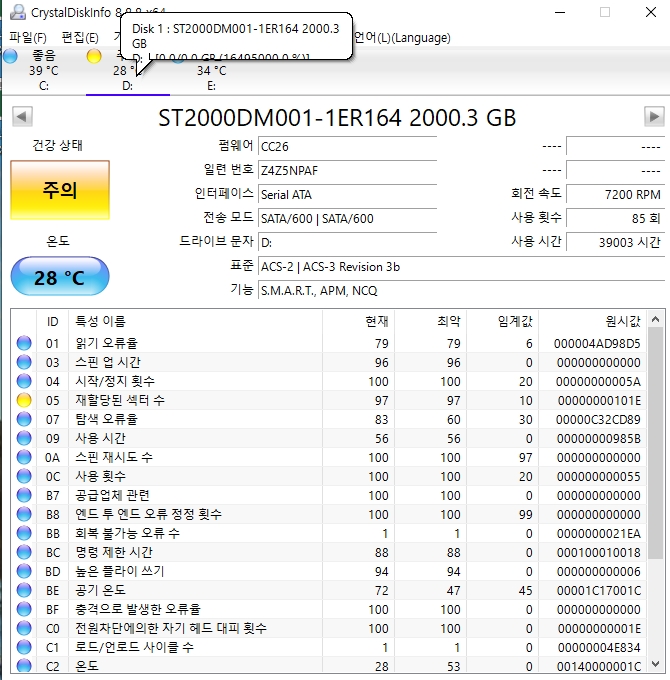This screenshot has height=680, width=670.
Task: Click the 특성 이름 column header
Action: tap(195, 321)
